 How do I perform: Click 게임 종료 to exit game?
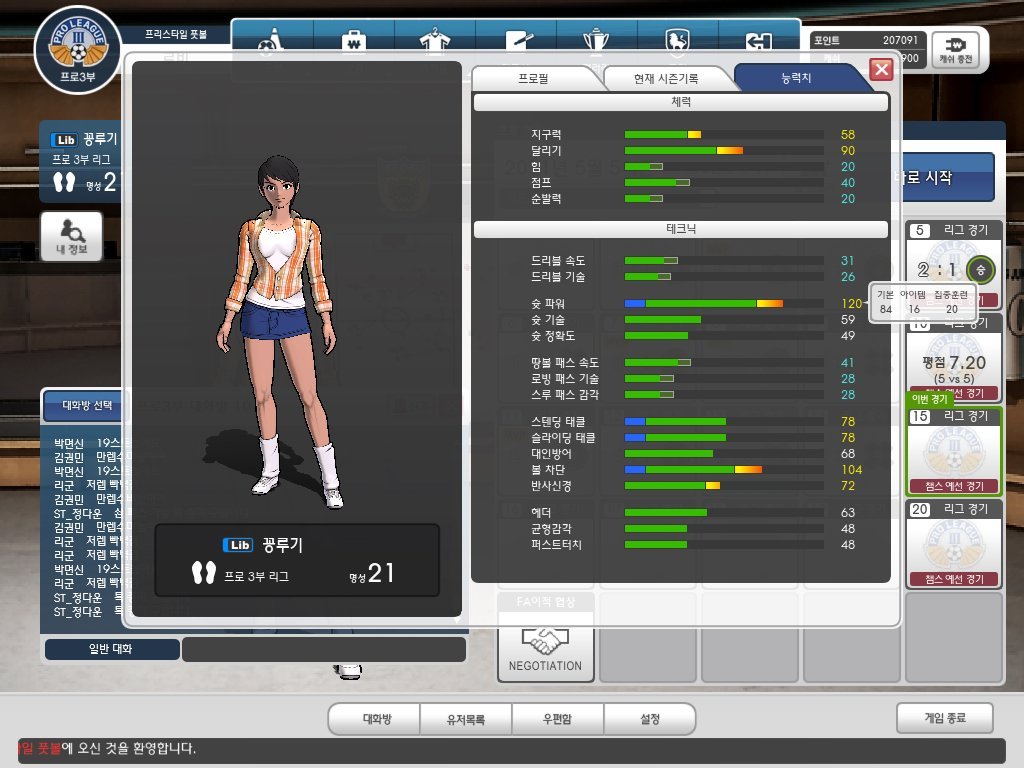click(944, 717)
